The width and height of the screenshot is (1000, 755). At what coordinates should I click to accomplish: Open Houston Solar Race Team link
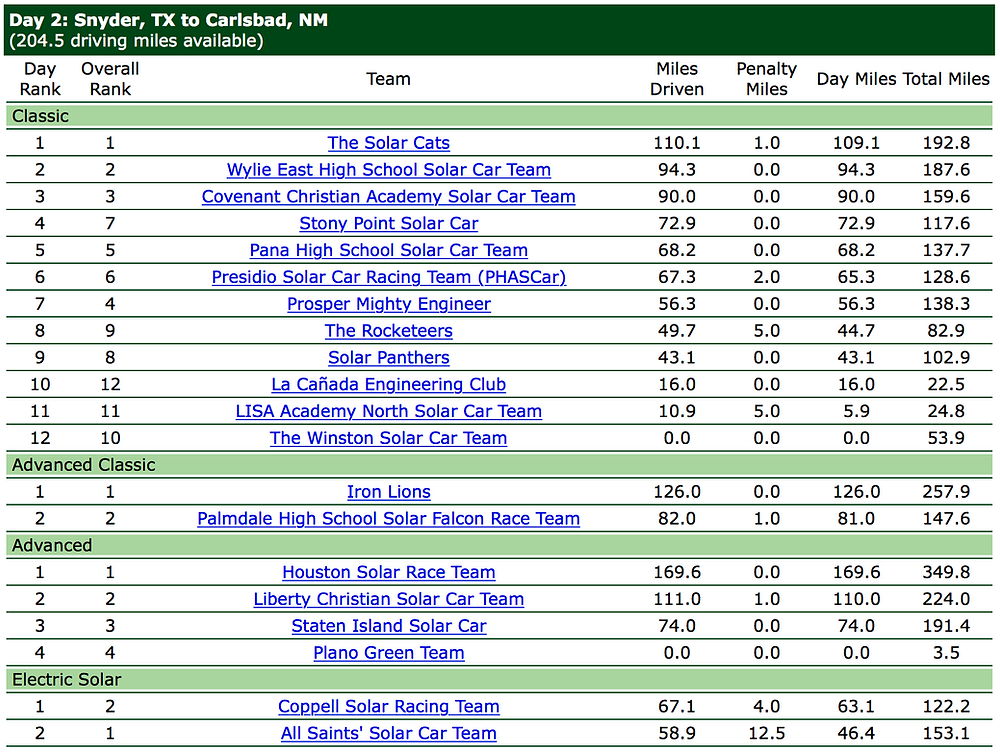(388, 572)
